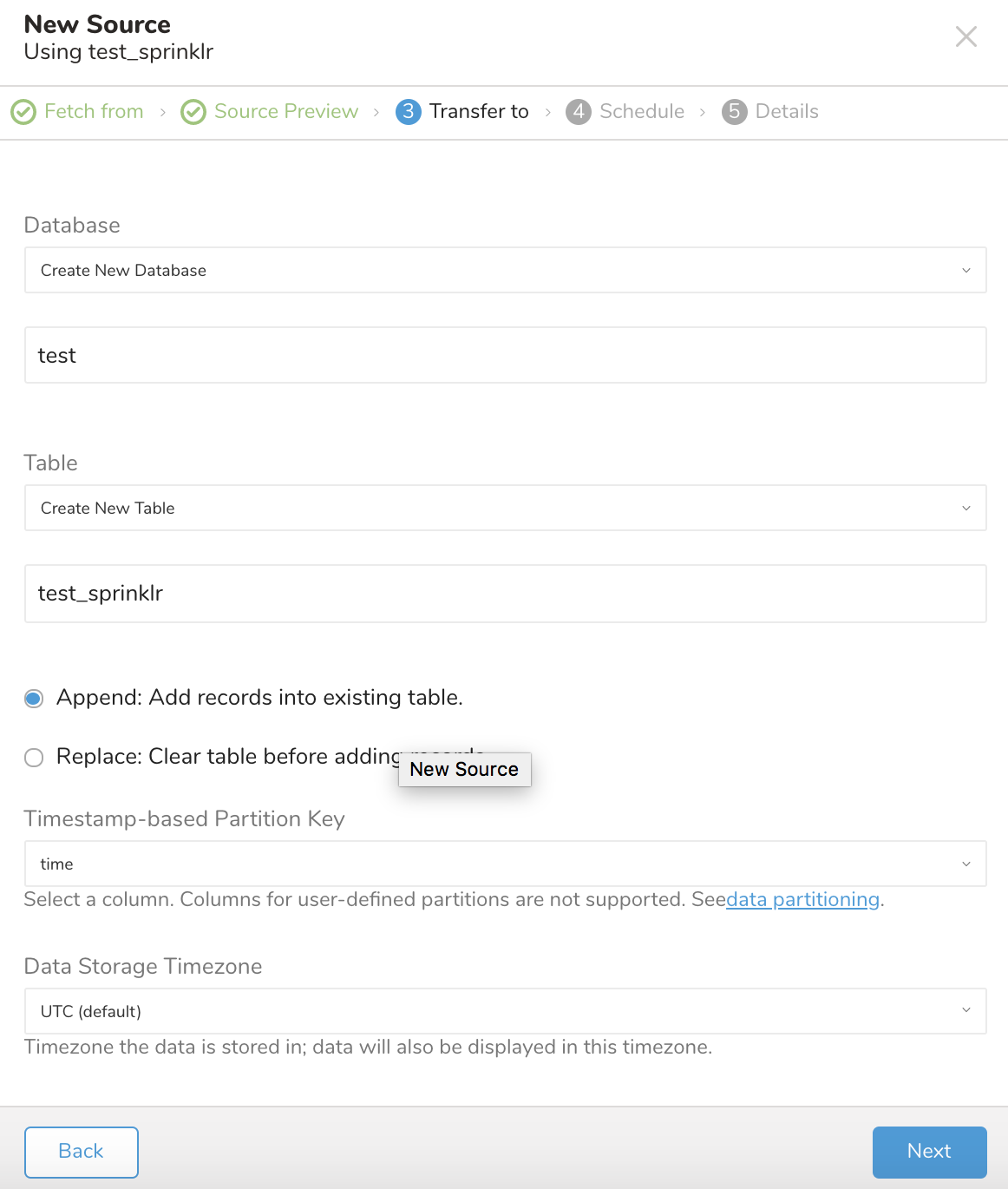Viewport: 1008px width, 1189px height.
Task: Open the Create New Table dropdown
Action: (x=505, y=509)
